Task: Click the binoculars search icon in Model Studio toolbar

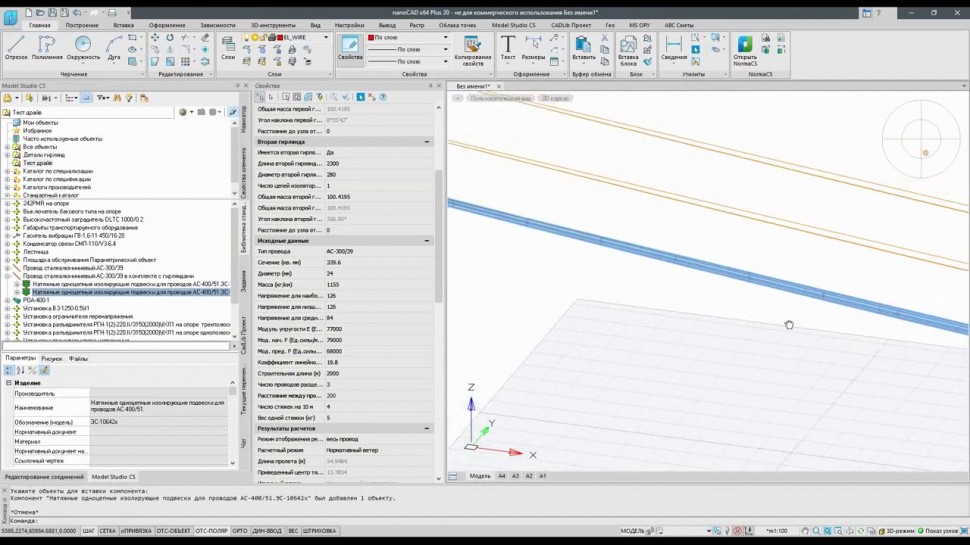Action: [x=117, y=98]
